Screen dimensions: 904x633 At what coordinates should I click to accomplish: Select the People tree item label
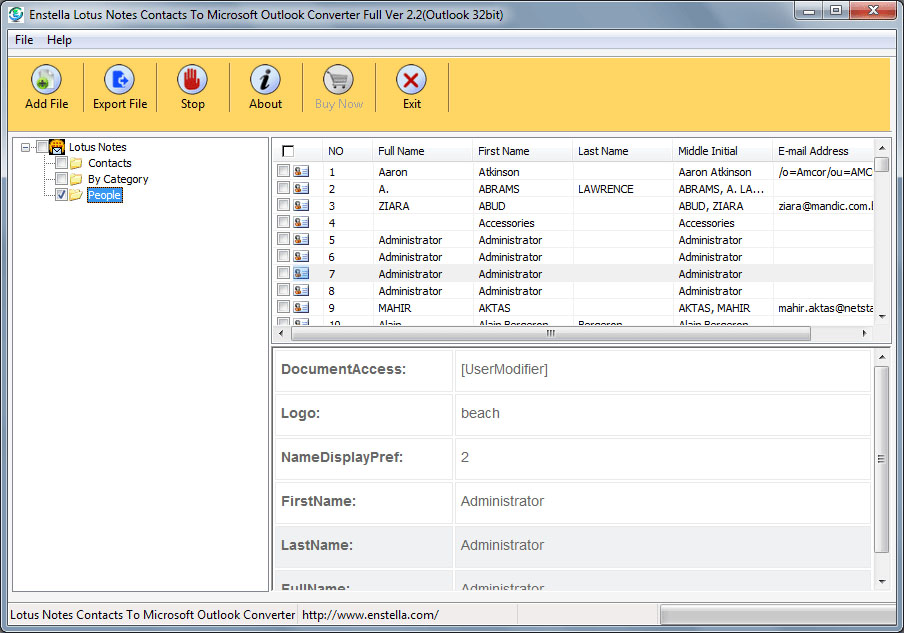[x=104, y=195]
